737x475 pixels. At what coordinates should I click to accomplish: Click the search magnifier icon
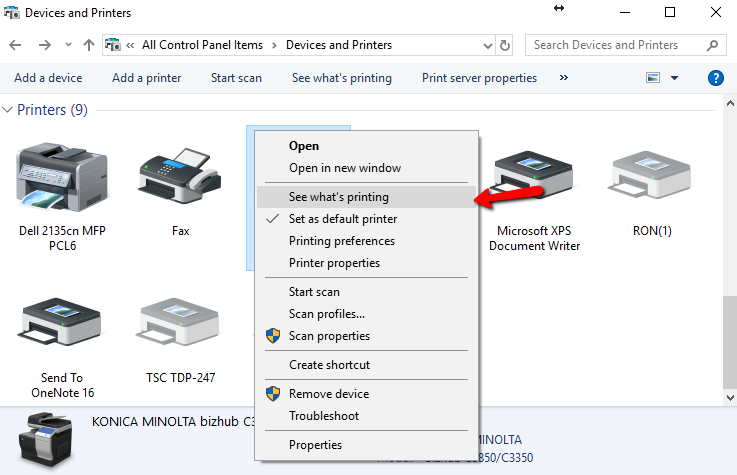click(x=713, y=45)
